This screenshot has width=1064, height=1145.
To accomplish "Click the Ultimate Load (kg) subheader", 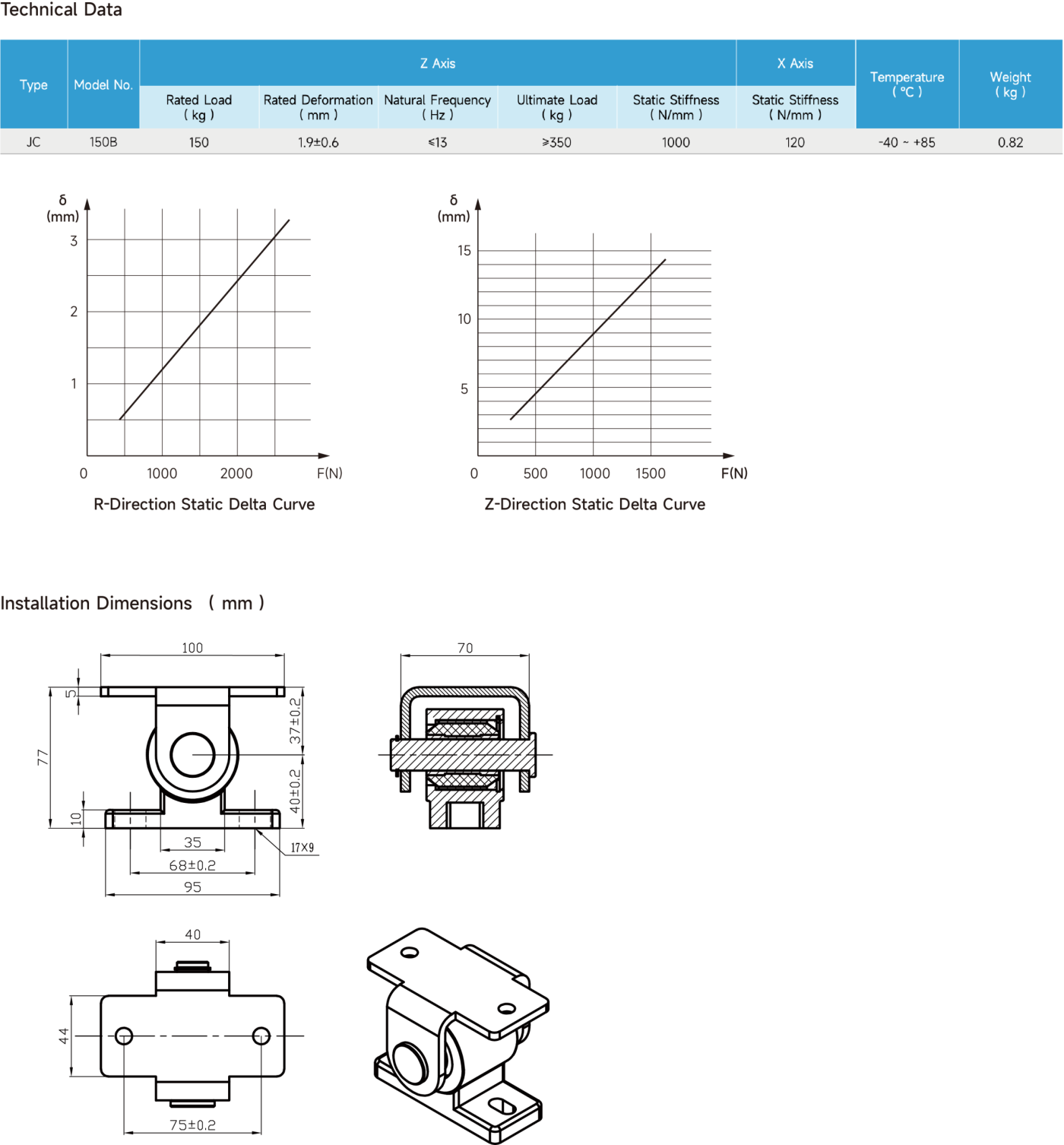I will point(556,107).
